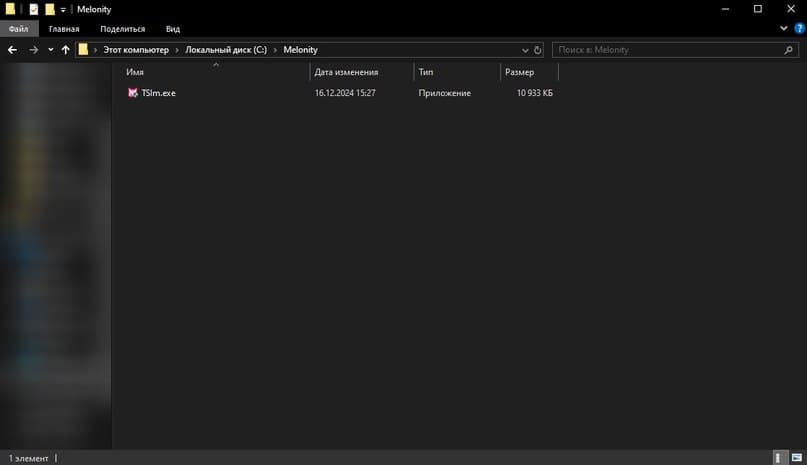
Task: Open the recent locations dropdown
Action: 51,49
